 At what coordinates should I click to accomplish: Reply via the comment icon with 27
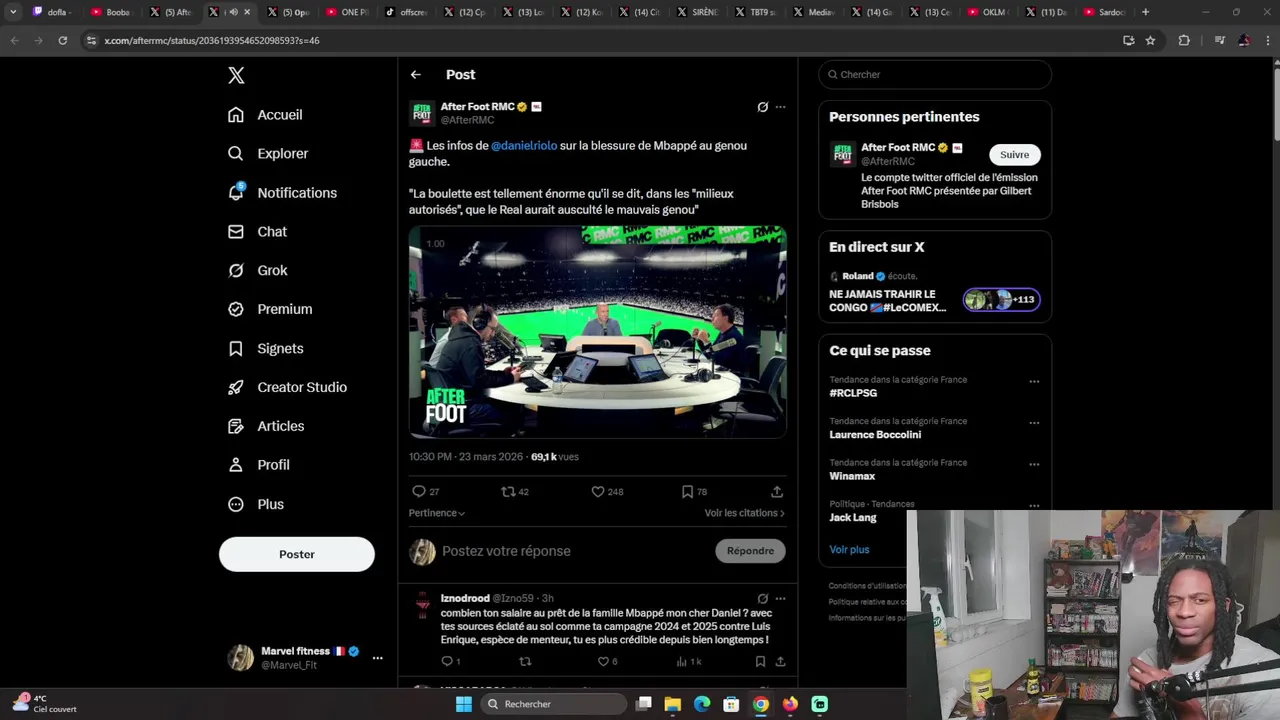[426, 492]
